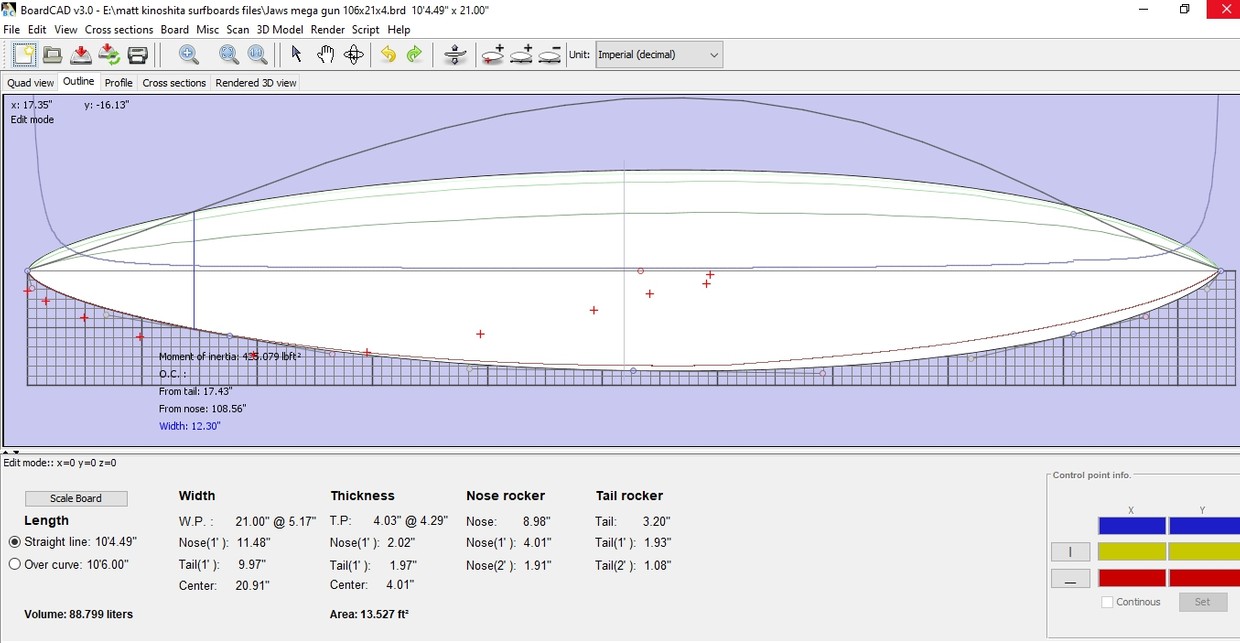Click the Set button in Control point info
The image size is (1240, 643).
click(1203, 602)
